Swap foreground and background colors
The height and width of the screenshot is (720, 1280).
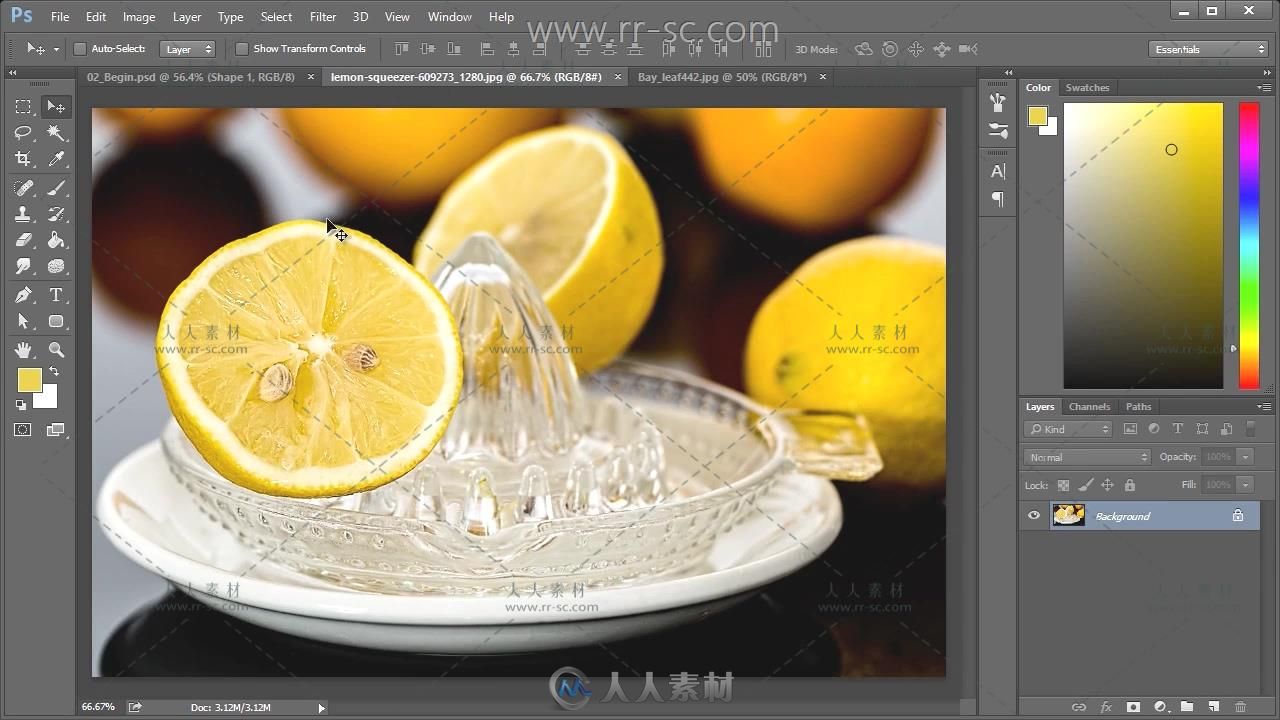click(54, 372)
